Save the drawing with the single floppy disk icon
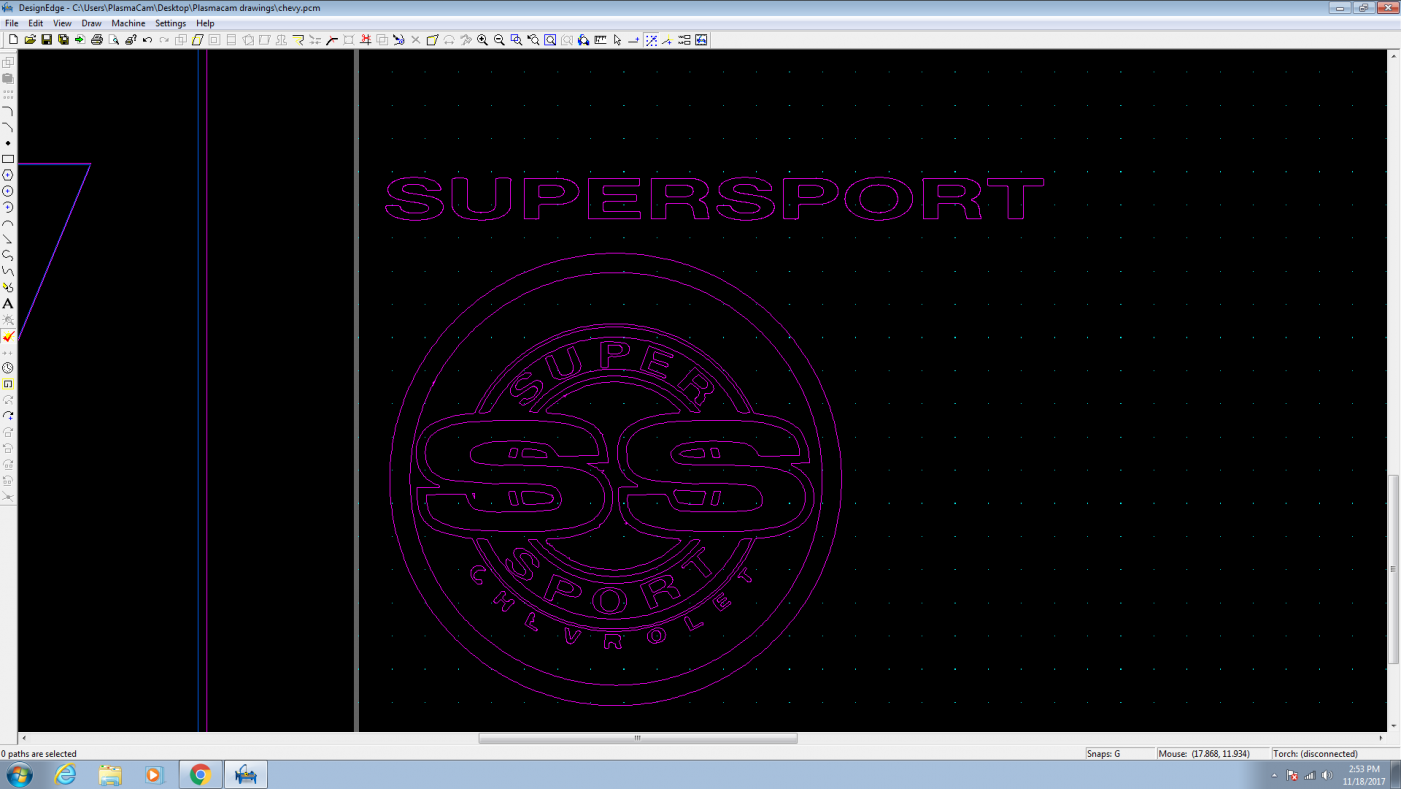The height and width of the screenshot is (789, 1401). click(46, 40)
